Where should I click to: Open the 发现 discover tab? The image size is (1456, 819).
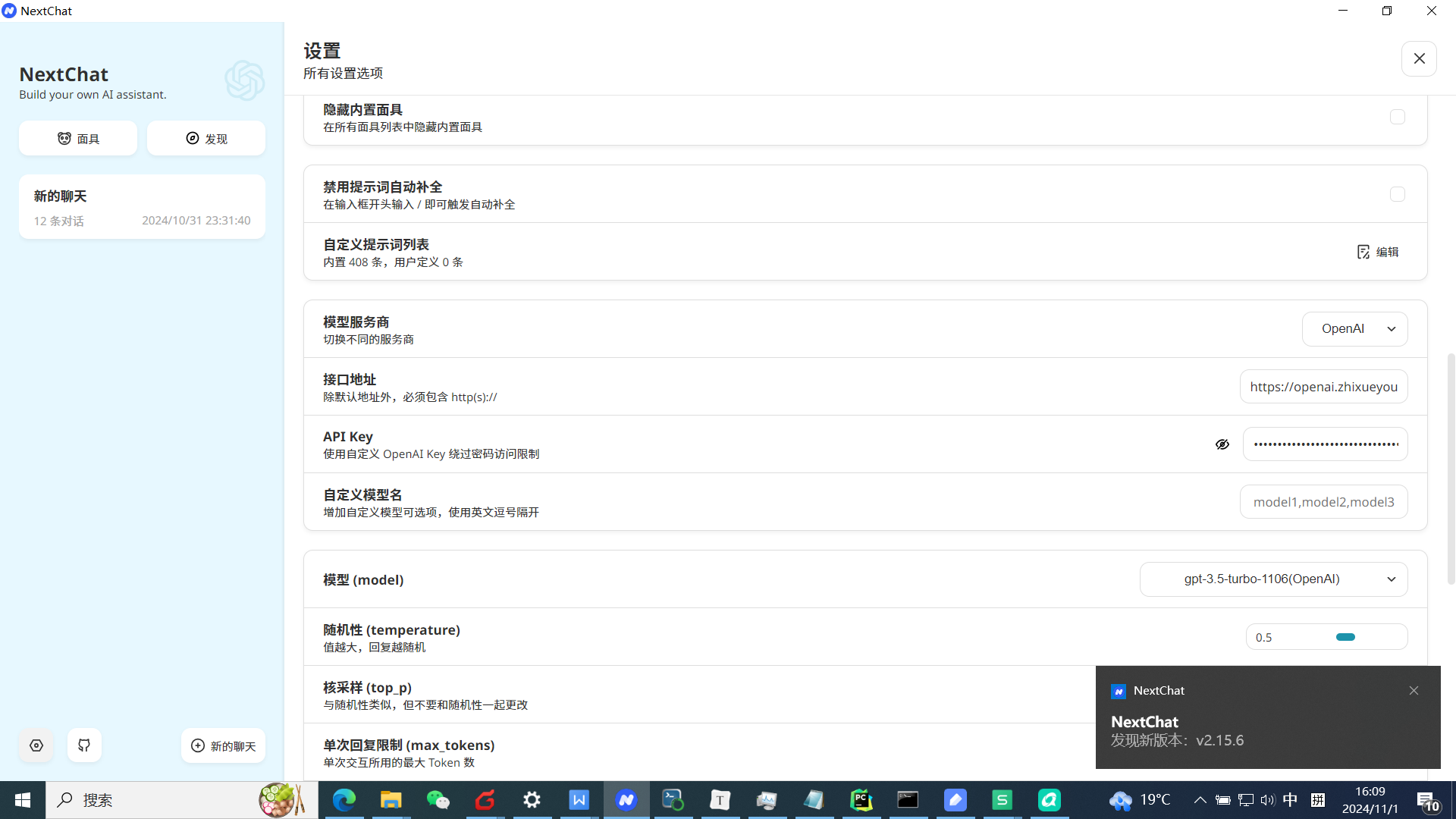pos(206,139)
